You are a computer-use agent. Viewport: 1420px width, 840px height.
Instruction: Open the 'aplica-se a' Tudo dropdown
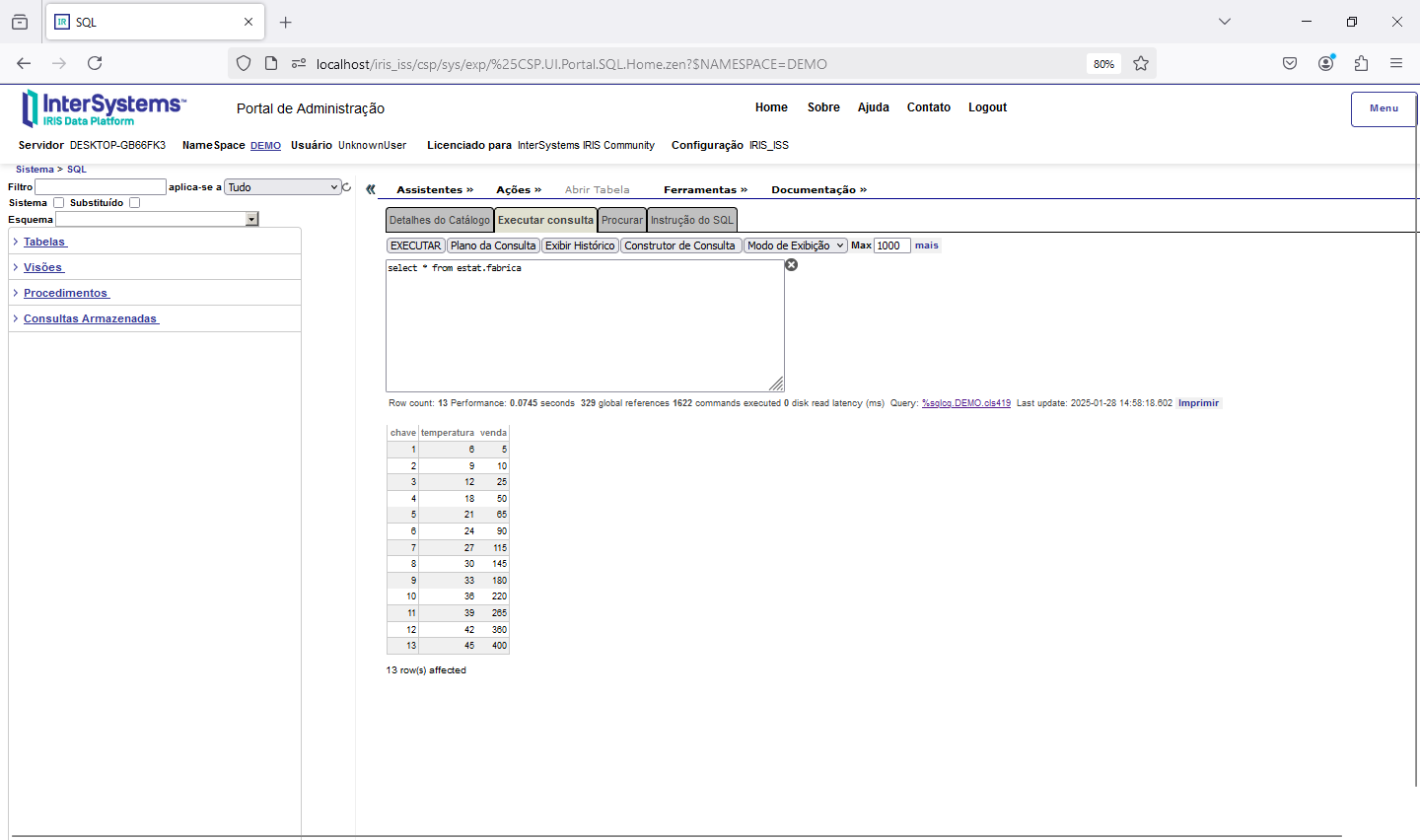point(283,187)
